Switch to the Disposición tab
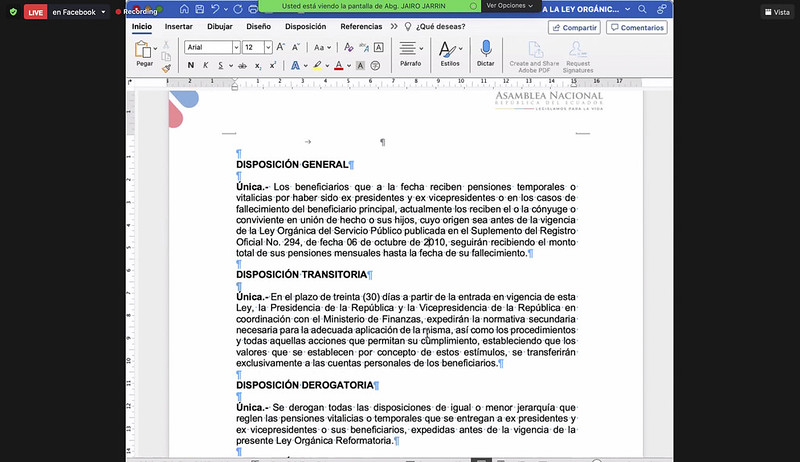 305,27
